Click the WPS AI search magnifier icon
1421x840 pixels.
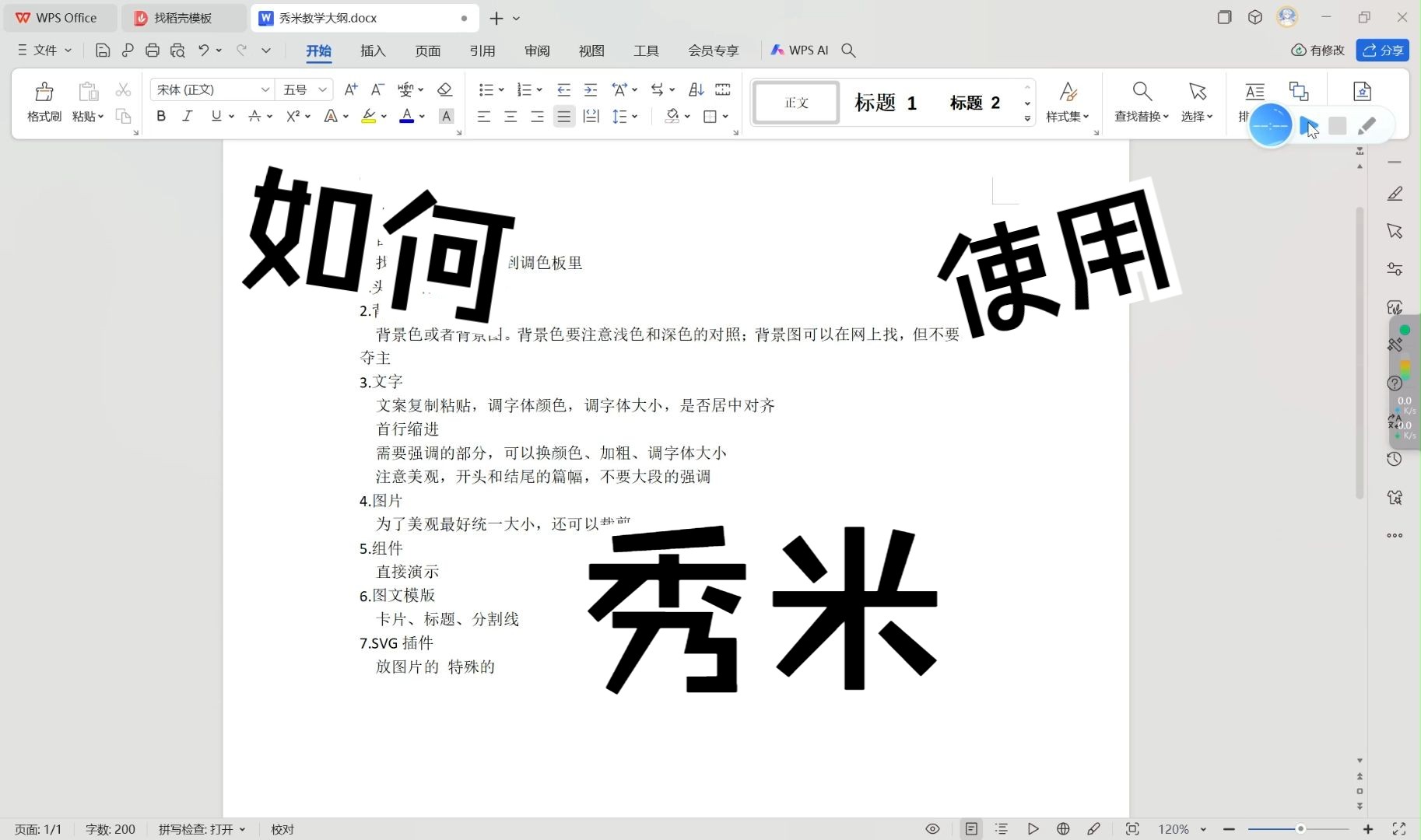point(849,51)
